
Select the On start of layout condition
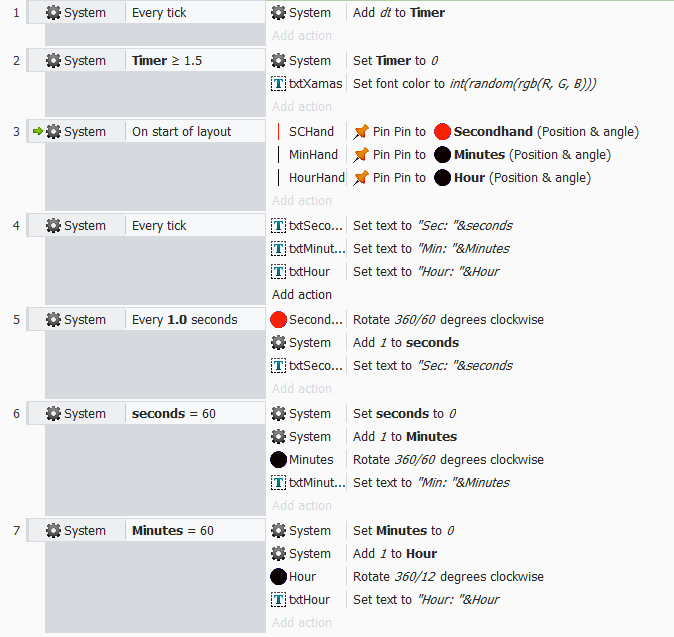click(181, 132)
